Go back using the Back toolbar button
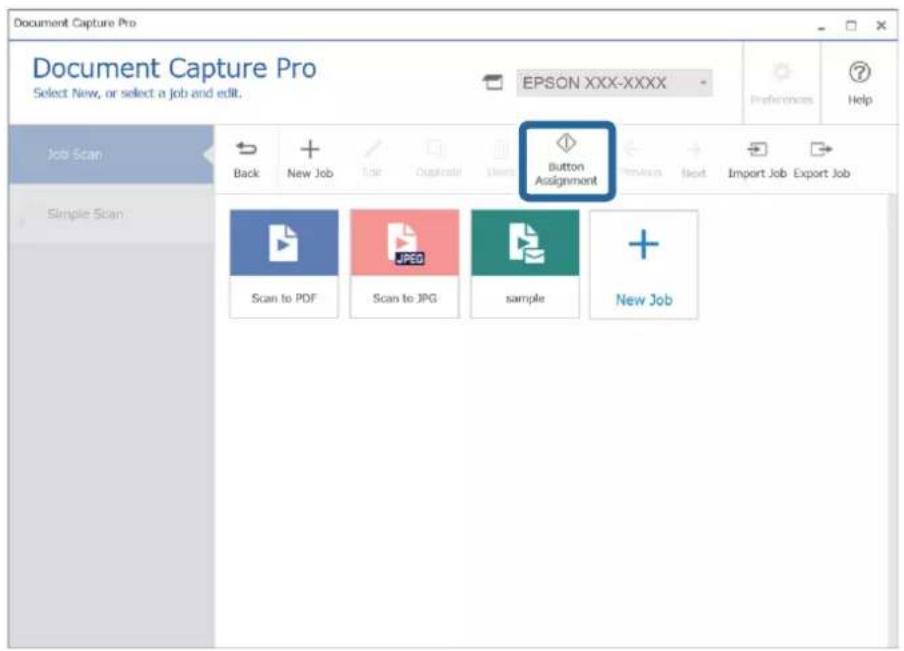Screen dimensions: 904x651 pos(246,159)
